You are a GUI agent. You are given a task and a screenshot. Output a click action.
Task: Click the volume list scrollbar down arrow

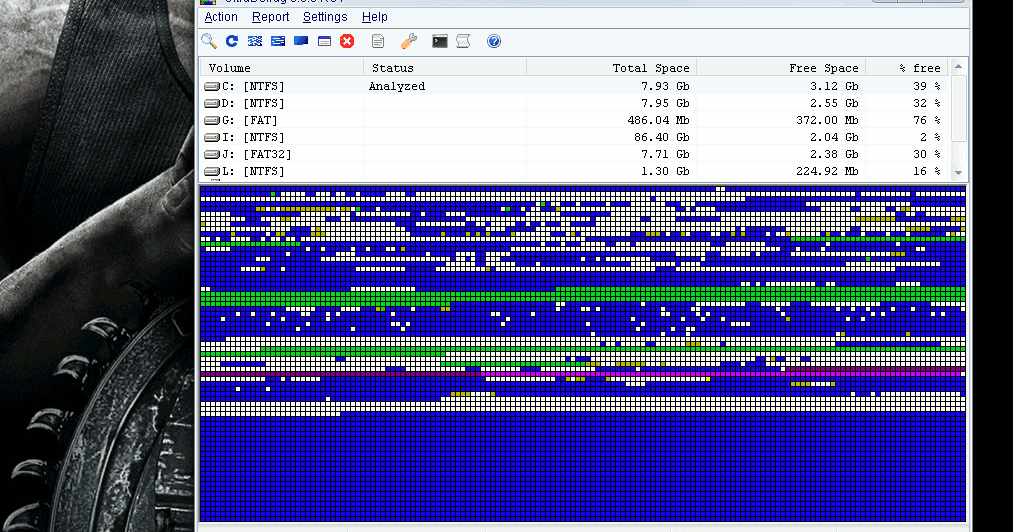[x=959, y=173]
